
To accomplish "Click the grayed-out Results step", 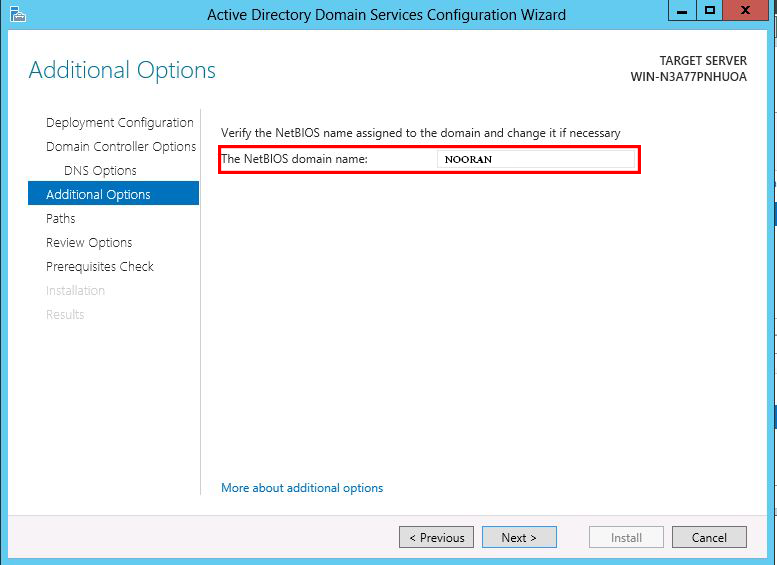I will tap(65, 314).
